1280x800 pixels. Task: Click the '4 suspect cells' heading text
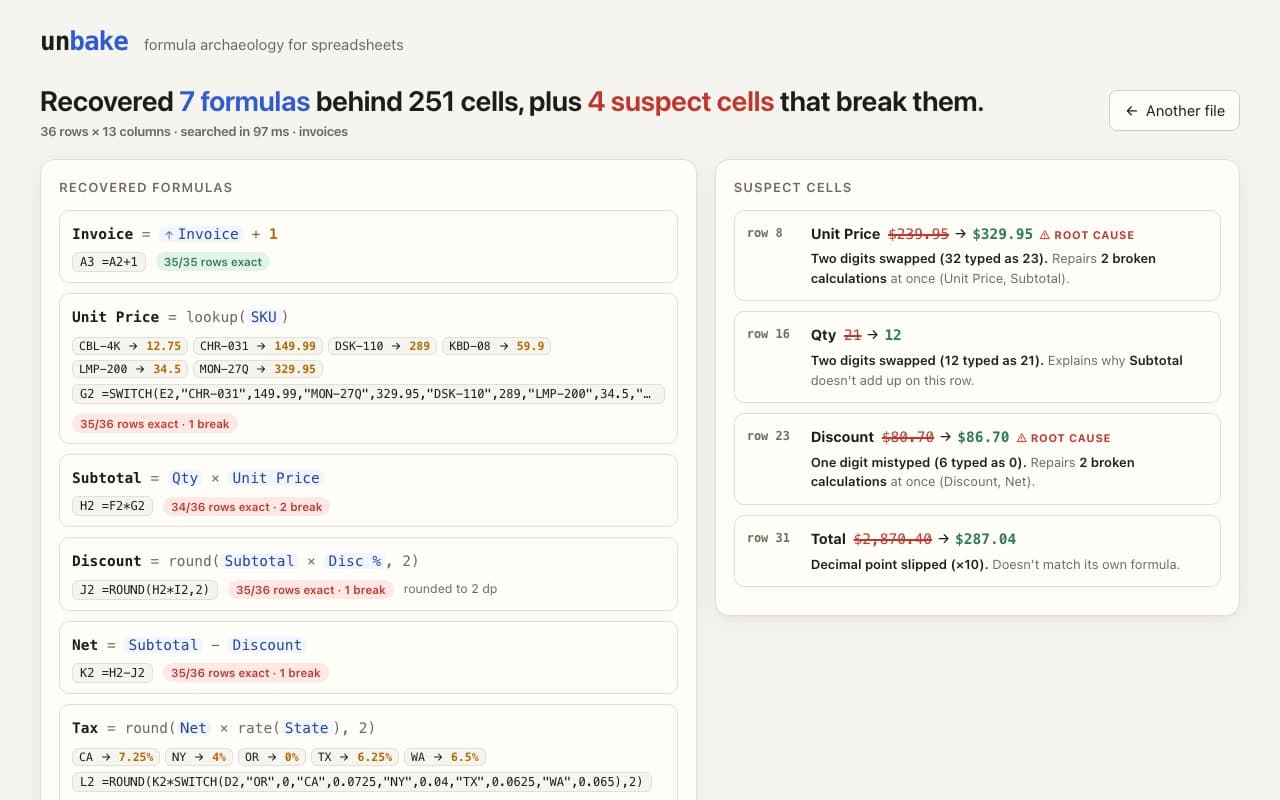(681, 102)
